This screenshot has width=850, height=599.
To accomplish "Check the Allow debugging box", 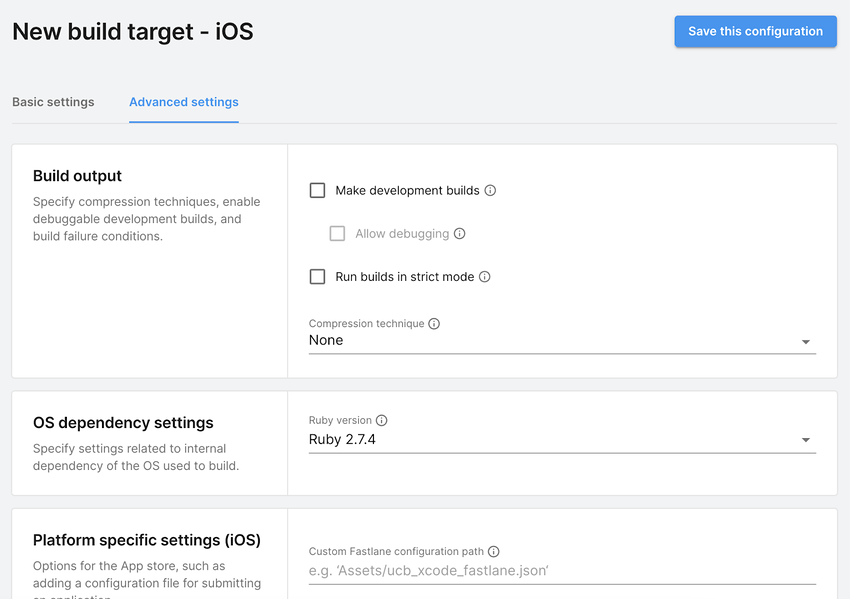I will pyautogui.click(x=338, y=233).
